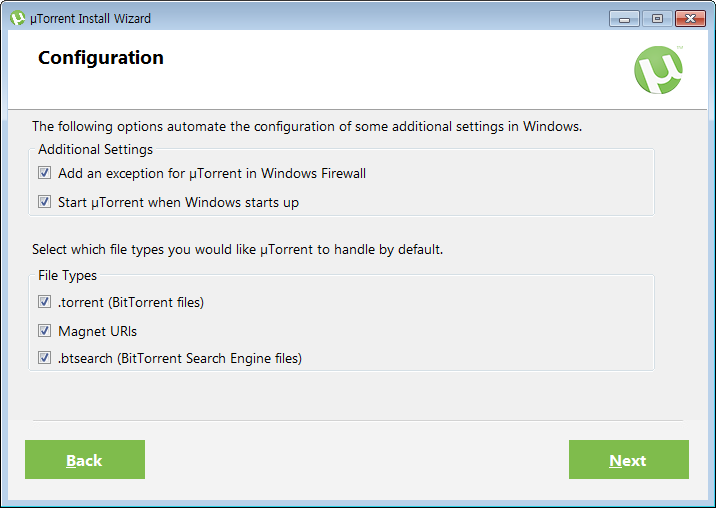Click the 'File Types' group heading
This screenshot has height=508, width=716.
68,275
